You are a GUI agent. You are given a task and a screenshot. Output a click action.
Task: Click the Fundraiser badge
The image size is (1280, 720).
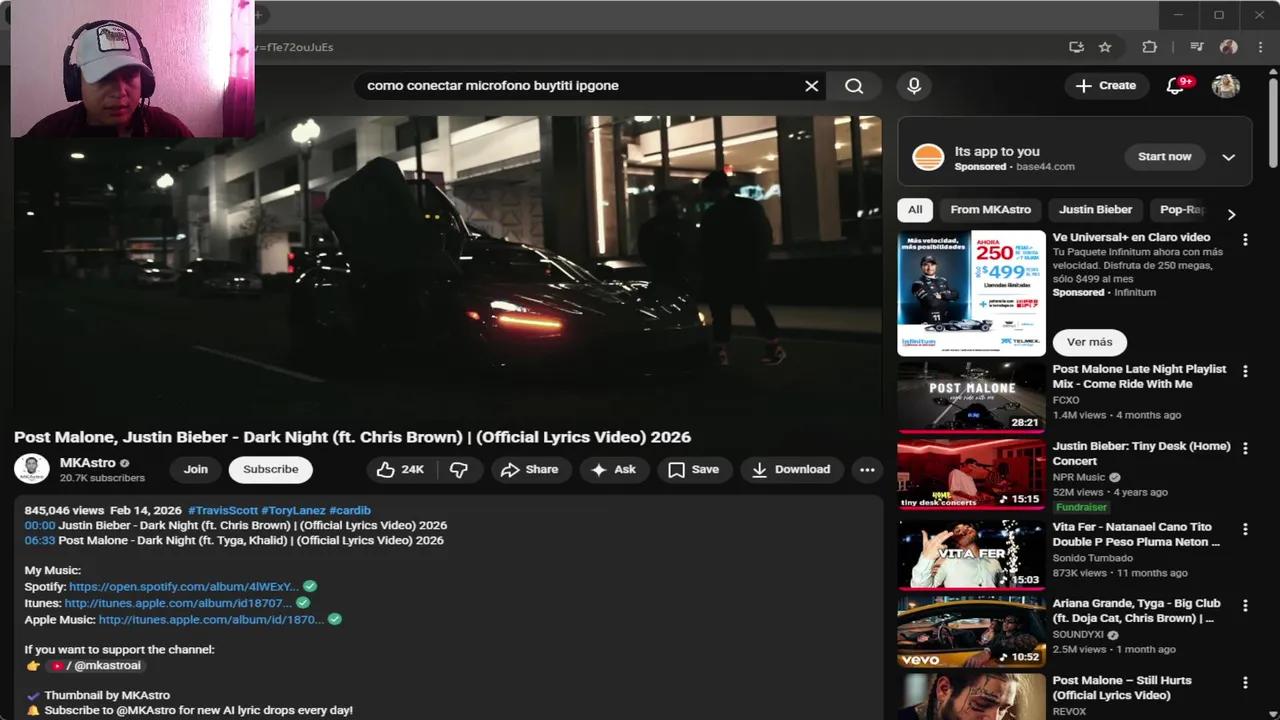[1081, 507]
